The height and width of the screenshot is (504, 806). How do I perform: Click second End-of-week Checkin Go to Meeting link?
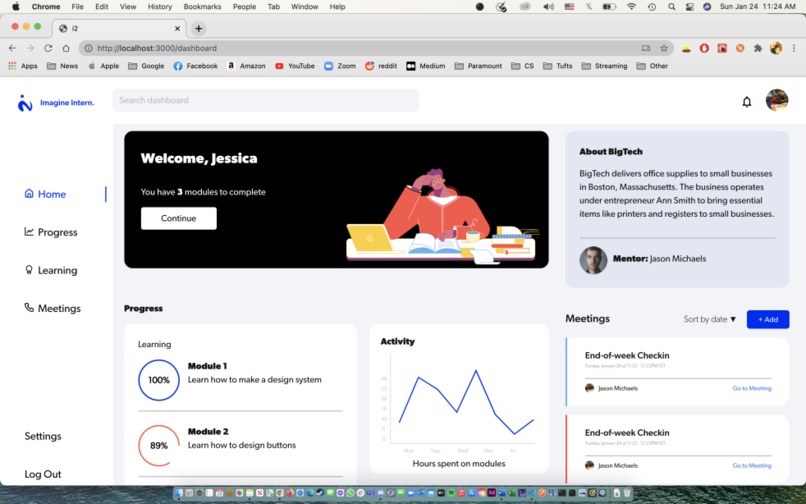click(x=752, y=465)
